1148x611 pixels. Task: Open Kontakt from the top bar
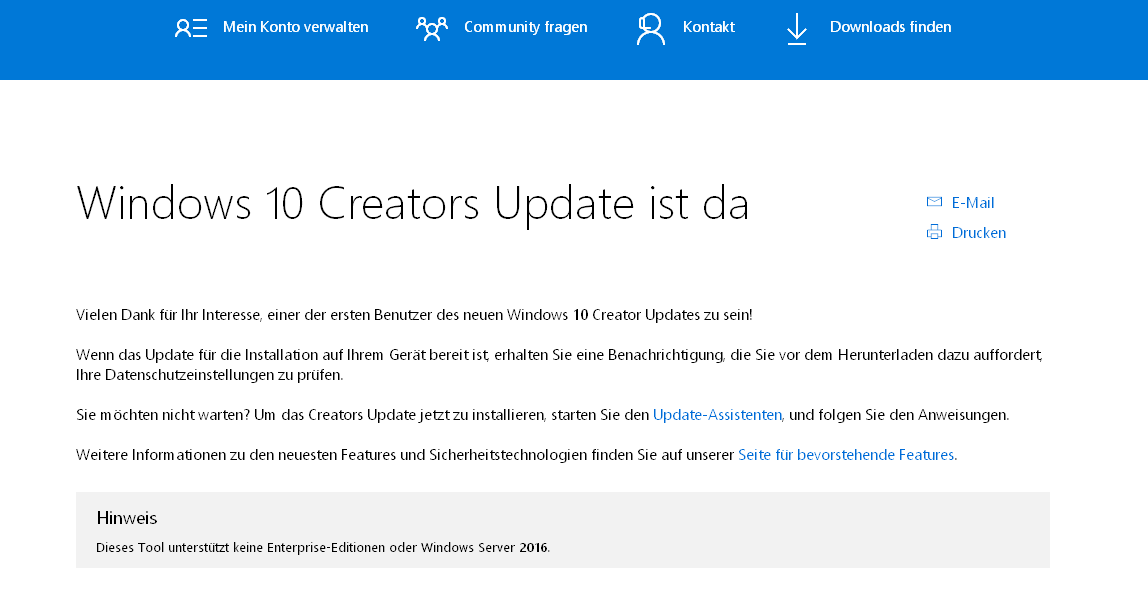point(708,27)
